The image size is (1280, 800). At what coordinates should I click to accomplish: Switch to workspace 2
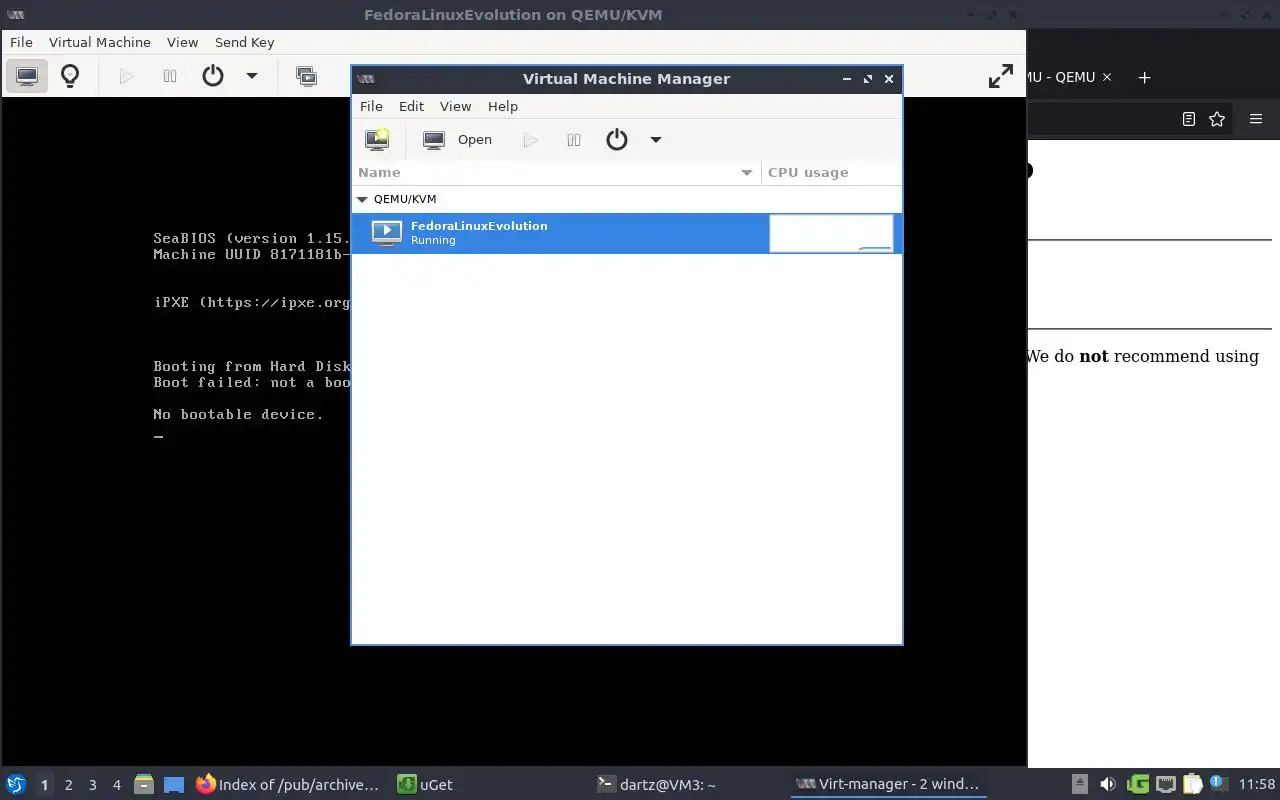pyautogui.click(x=68, y=785)
